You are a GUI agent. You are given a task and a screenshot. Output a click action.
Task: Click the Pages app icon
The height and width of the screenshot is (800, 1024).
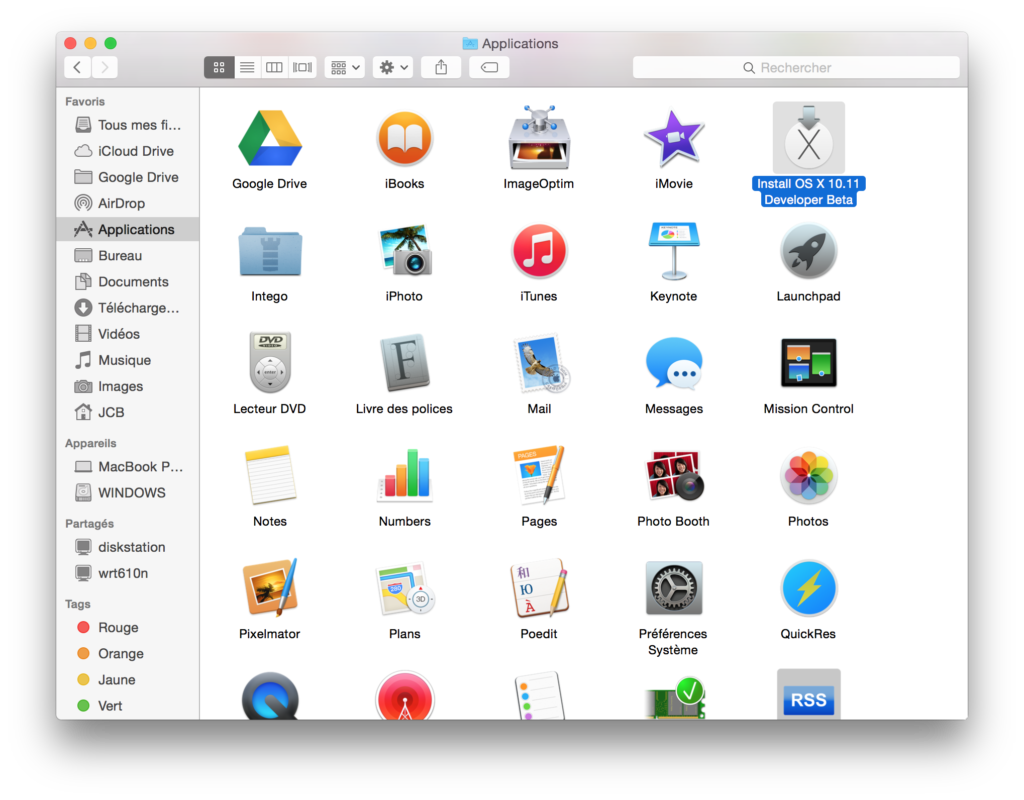pyautogui.click(x=539, y=475)
